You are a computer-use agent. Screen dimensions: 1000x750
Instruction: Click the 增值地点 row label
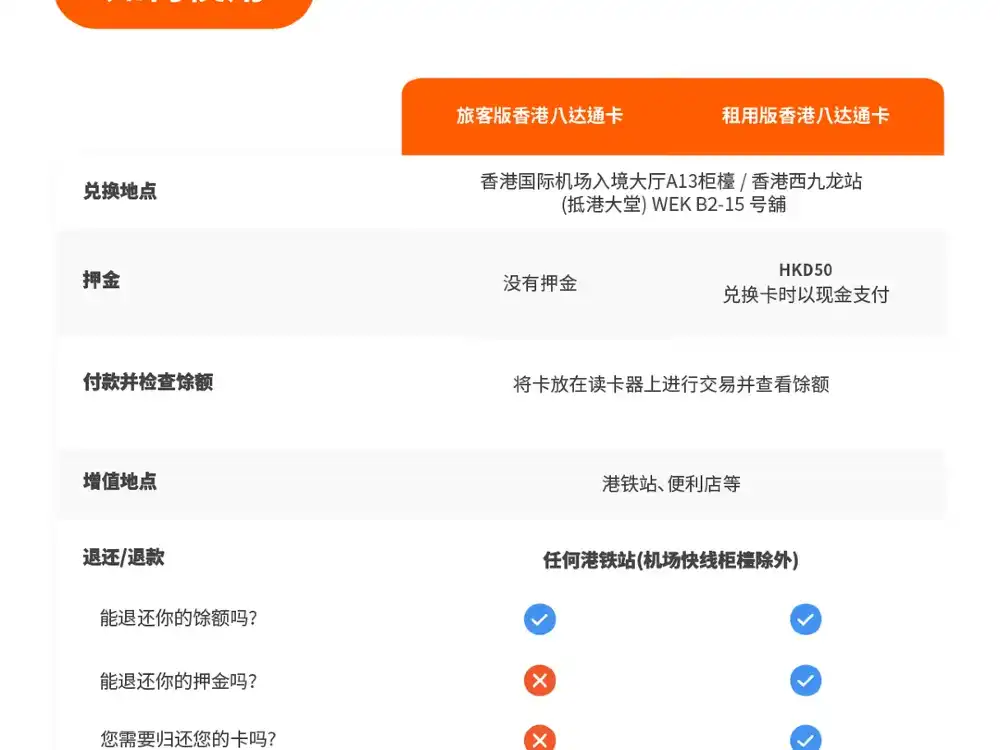click(120, 482)
